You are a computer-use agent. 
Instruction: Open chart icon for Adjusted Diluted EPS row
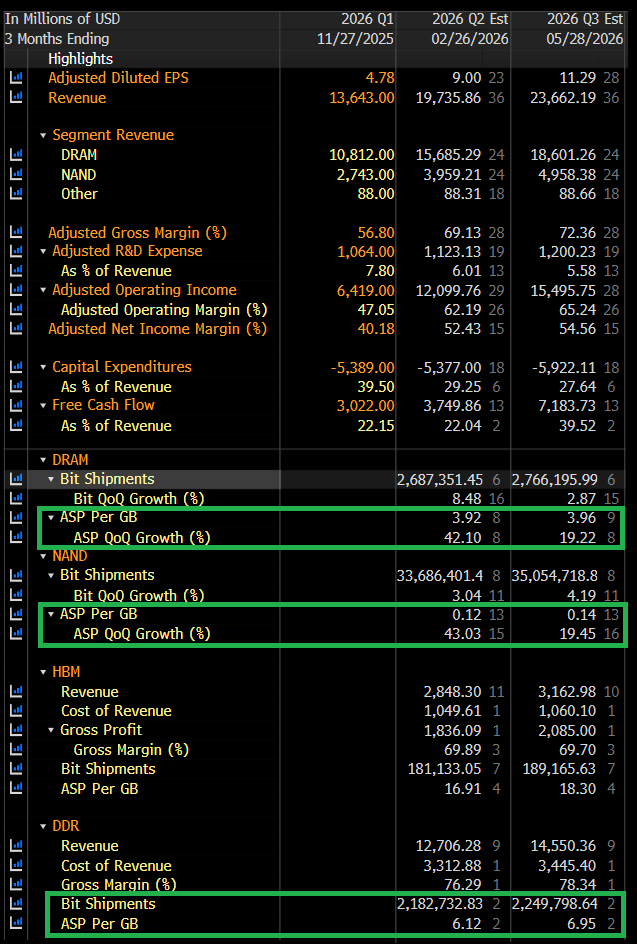(x=16, y=78)
